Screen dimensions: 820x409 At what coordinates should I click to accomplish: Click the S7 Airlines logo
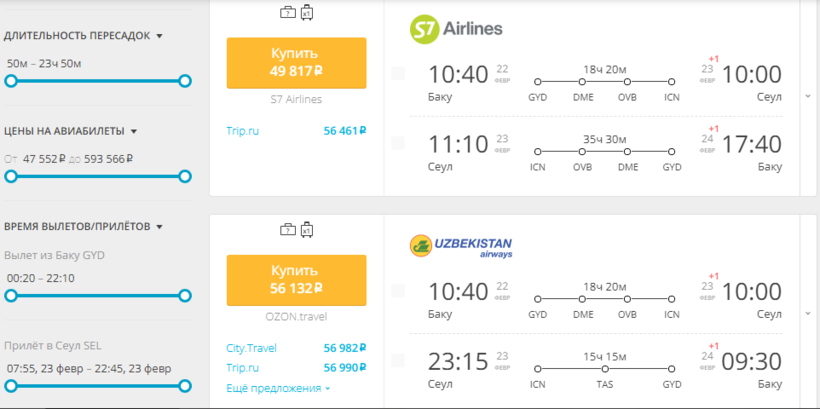click(x=456, y=27)
